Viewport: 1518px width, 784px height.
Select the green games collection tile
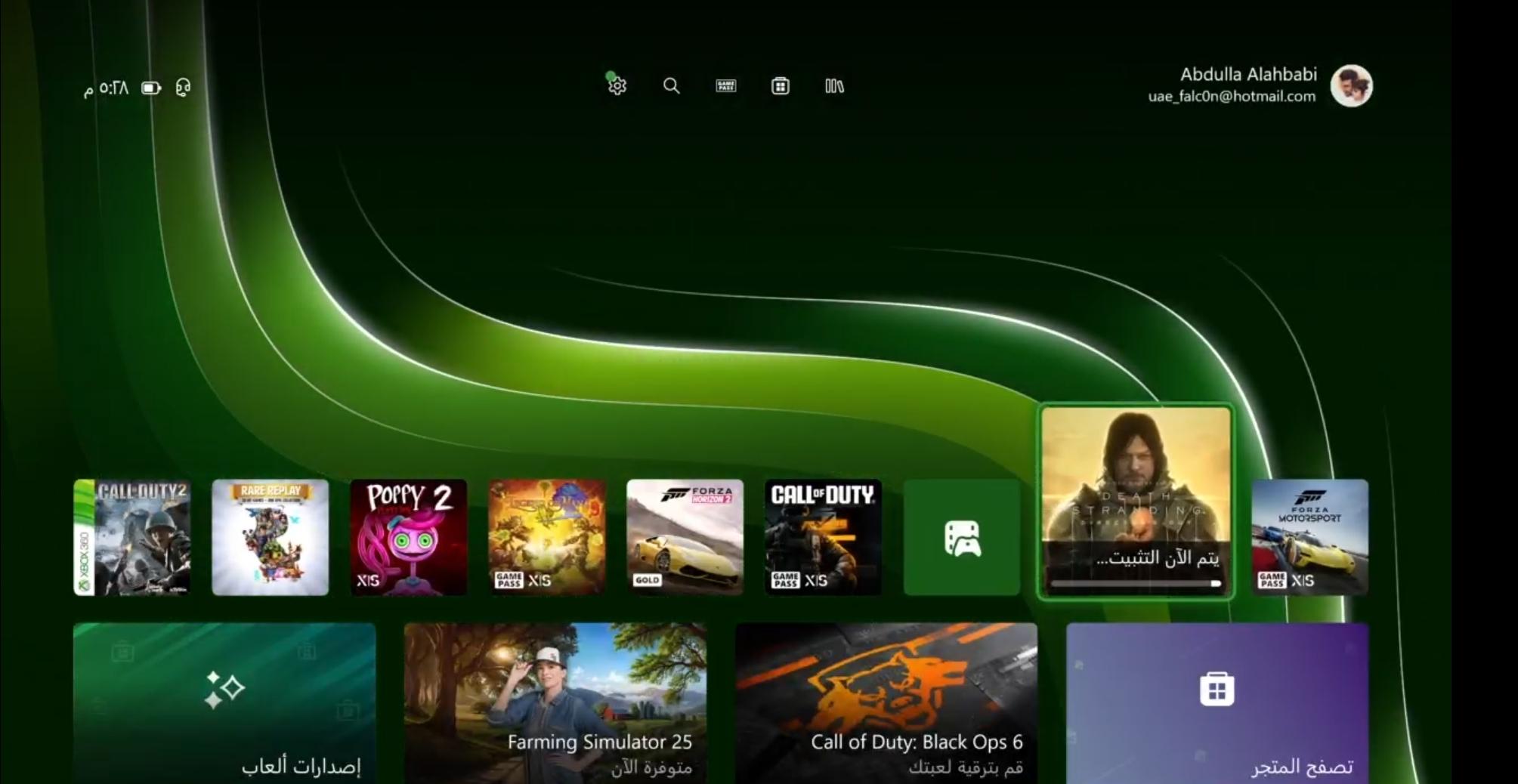coord(962,537)
